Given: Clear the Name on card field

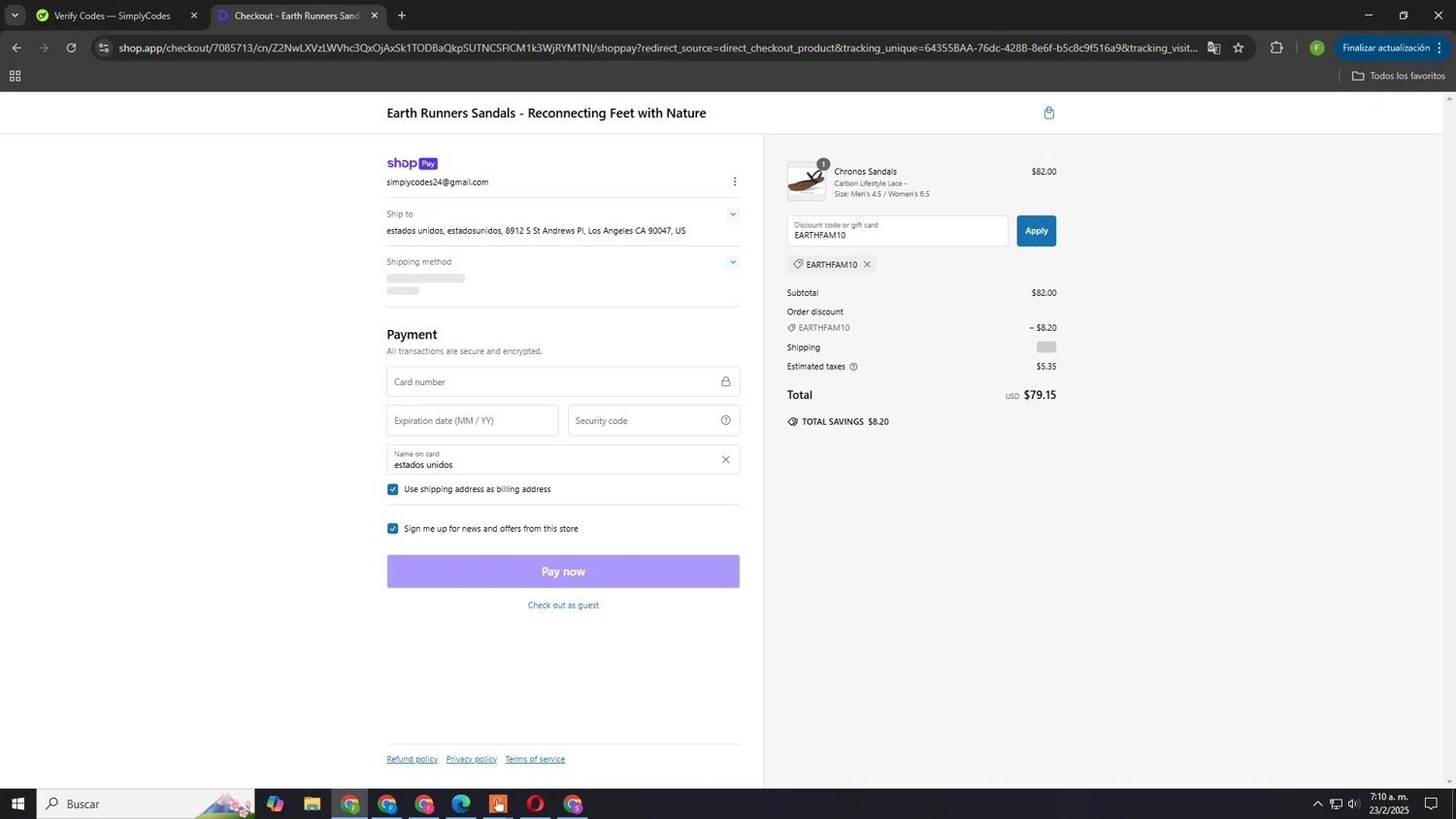Looking at the screenshot, I should (x=725, y=460).
